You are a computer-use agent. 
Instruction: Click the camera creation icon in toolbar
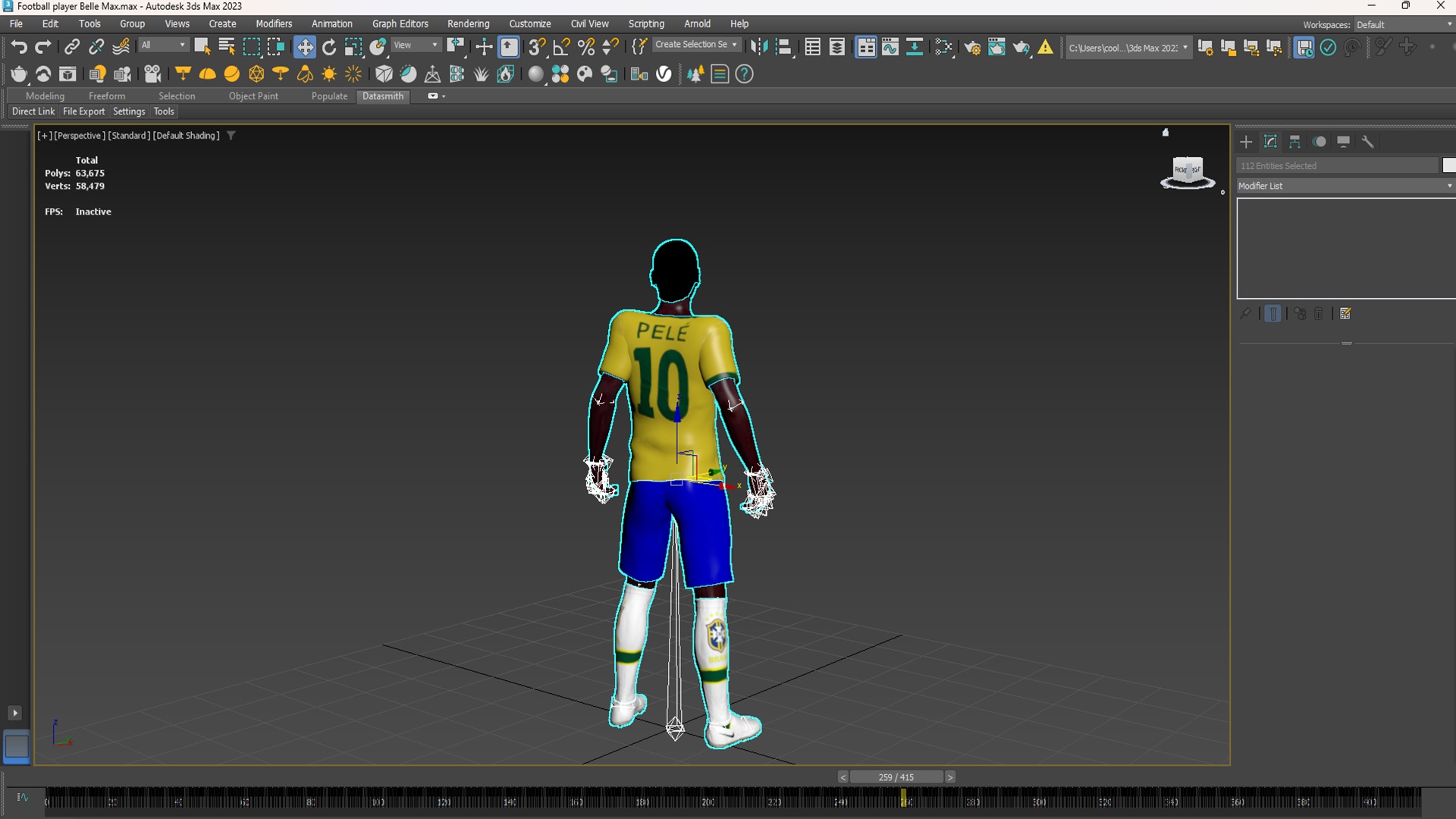tap(152, 74)
